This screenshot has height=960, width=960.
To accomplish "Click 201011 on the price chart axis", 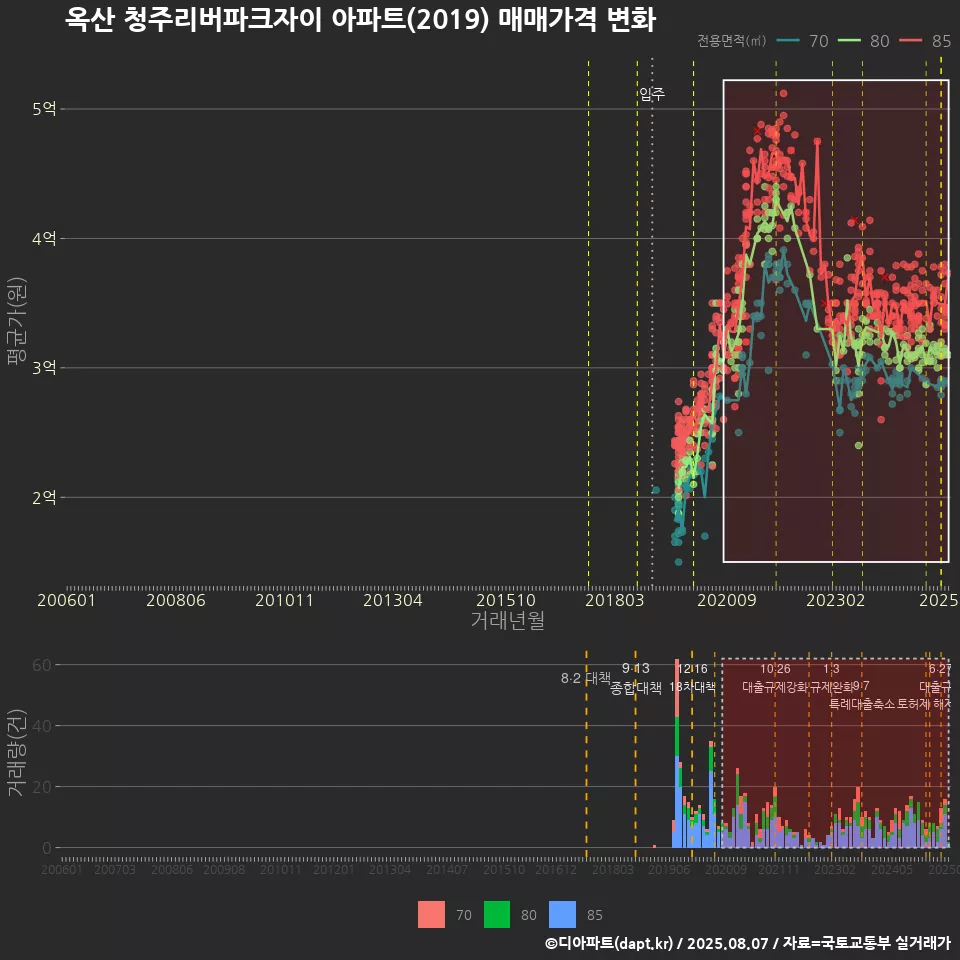I will 284,600.
